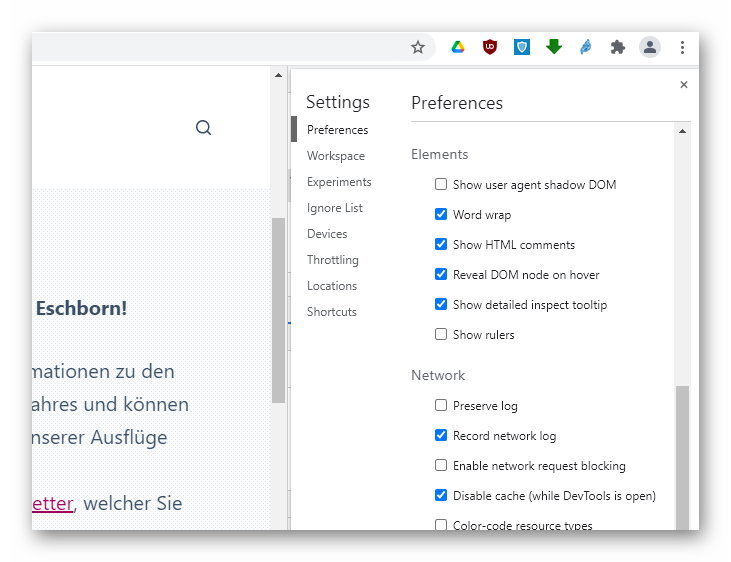The width and height of the screenshot is (731, 562).
Task: Close the DevTools Settings panel
Action: [684, 85]
